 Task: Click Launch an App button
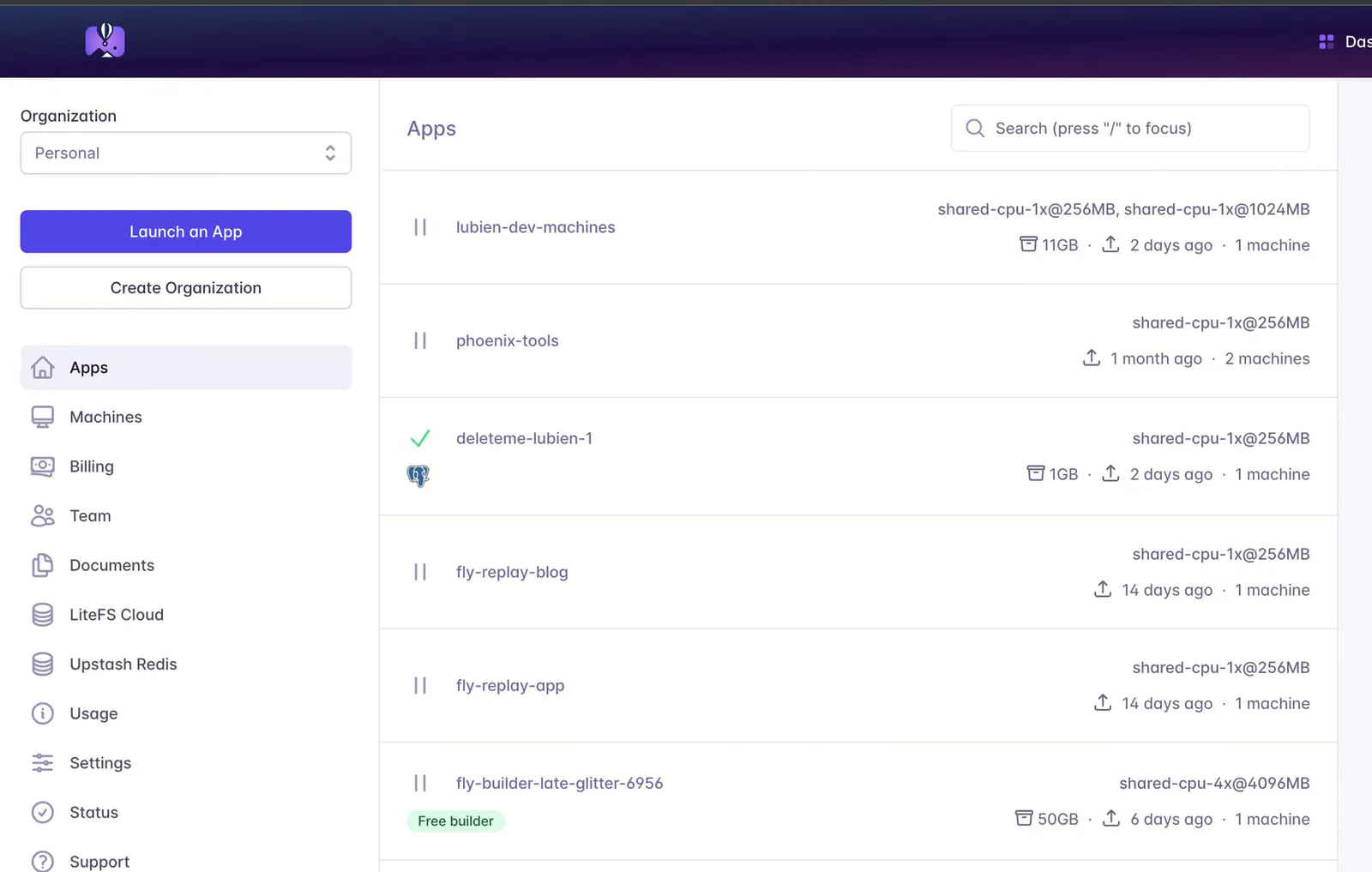pyautogui.click(x=186, y=232)
